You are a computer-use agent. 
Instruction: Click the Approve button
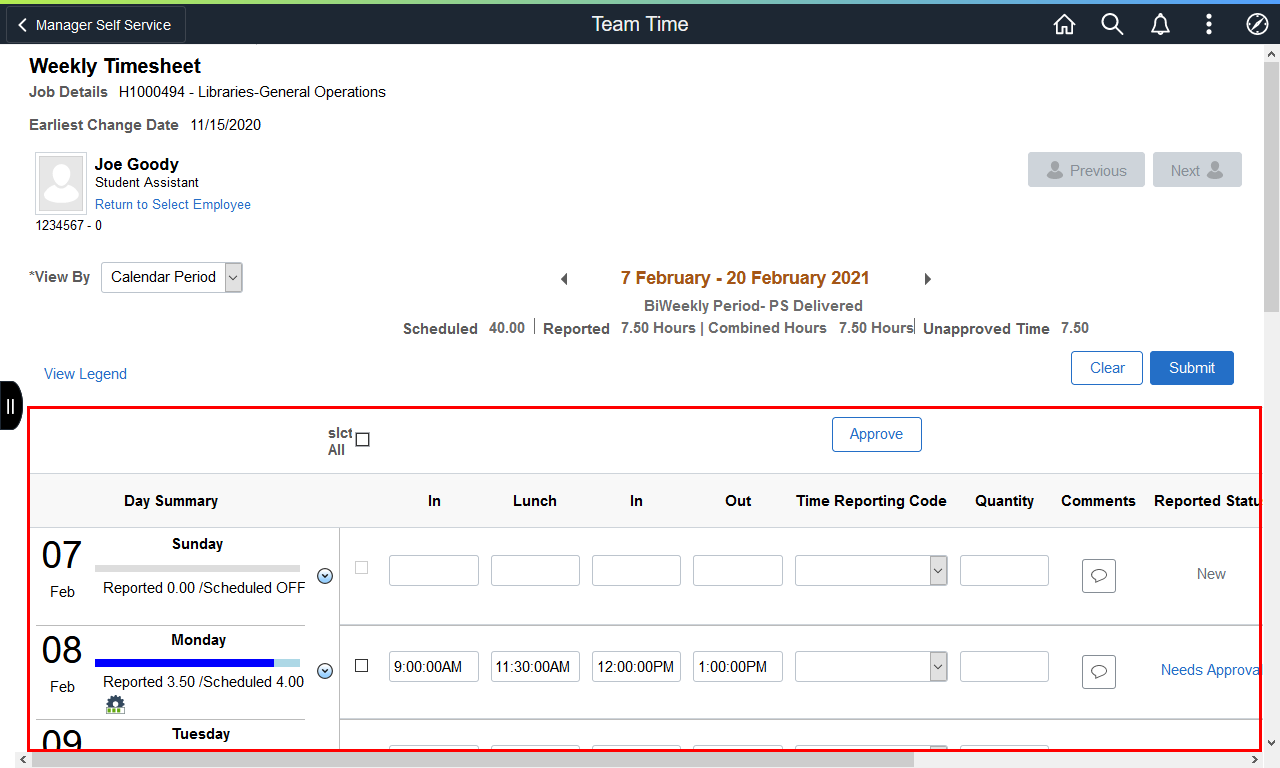(x=877, y=434)
